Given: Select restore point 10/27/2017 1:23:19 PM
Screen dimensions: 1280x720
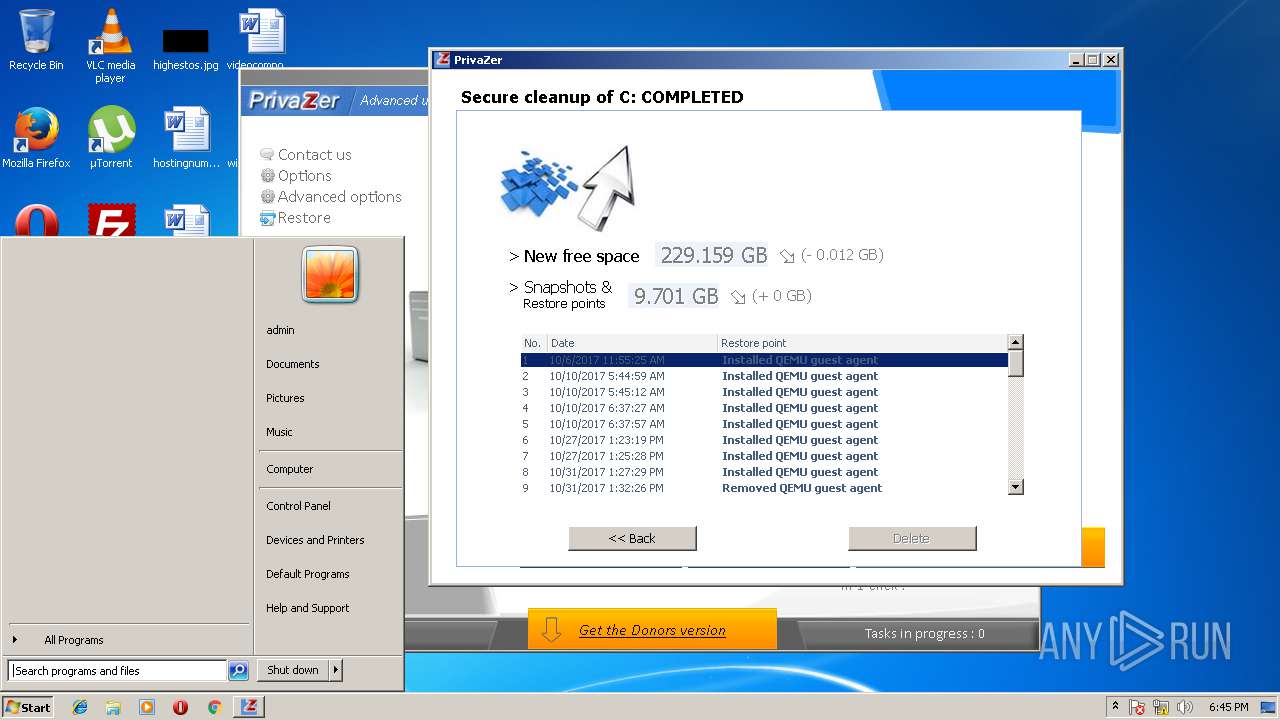Looking at the screenshot, I should click(x=764, y=440).
